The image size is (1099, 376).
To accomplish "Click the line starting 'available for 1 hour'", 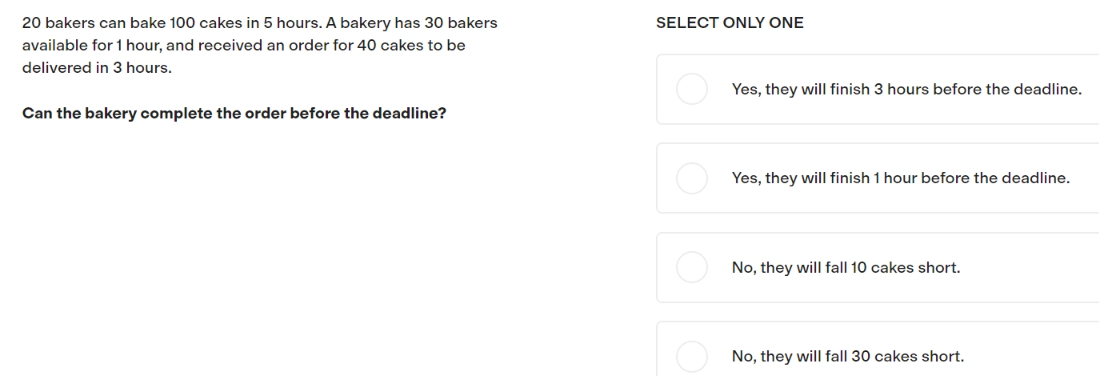I will pyautogui.click(x=244, y=46).
